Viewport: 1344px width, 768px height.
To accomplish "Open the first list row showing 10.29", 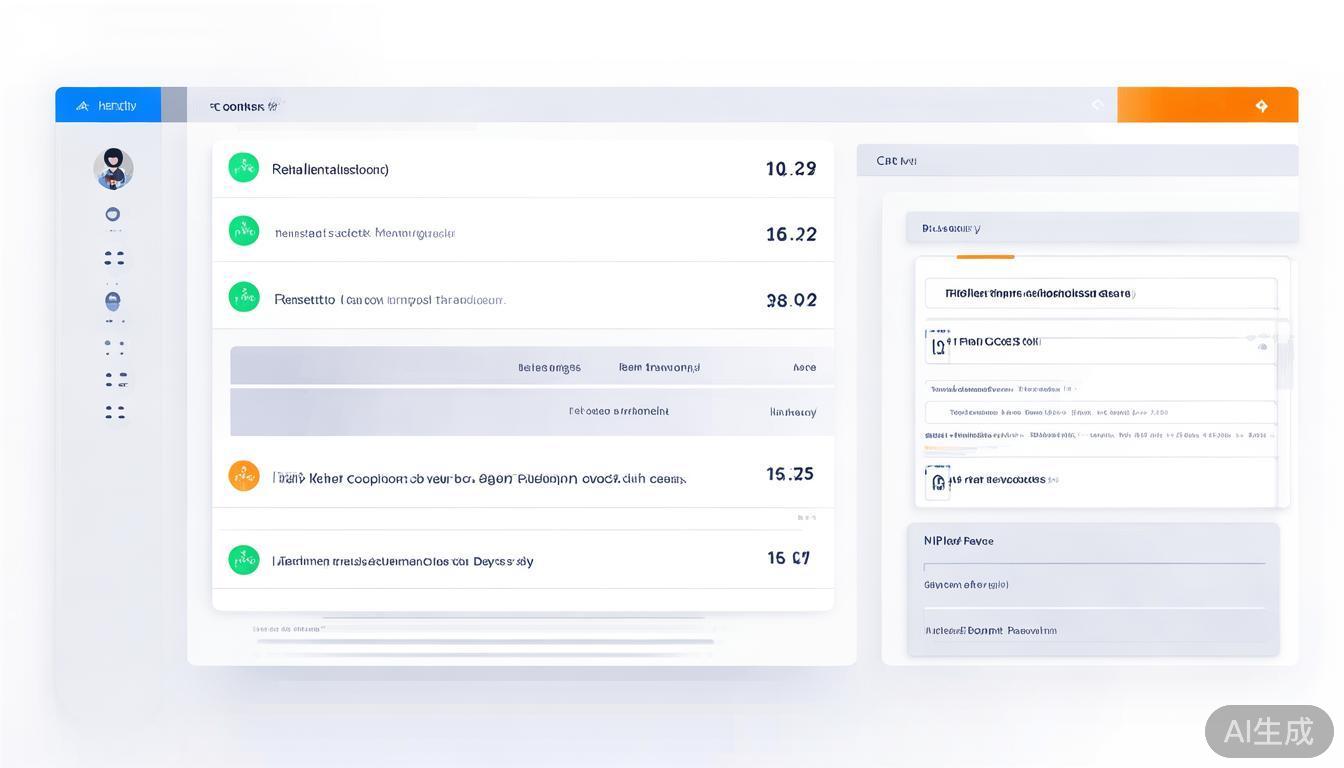I will (x=522, y=169).
